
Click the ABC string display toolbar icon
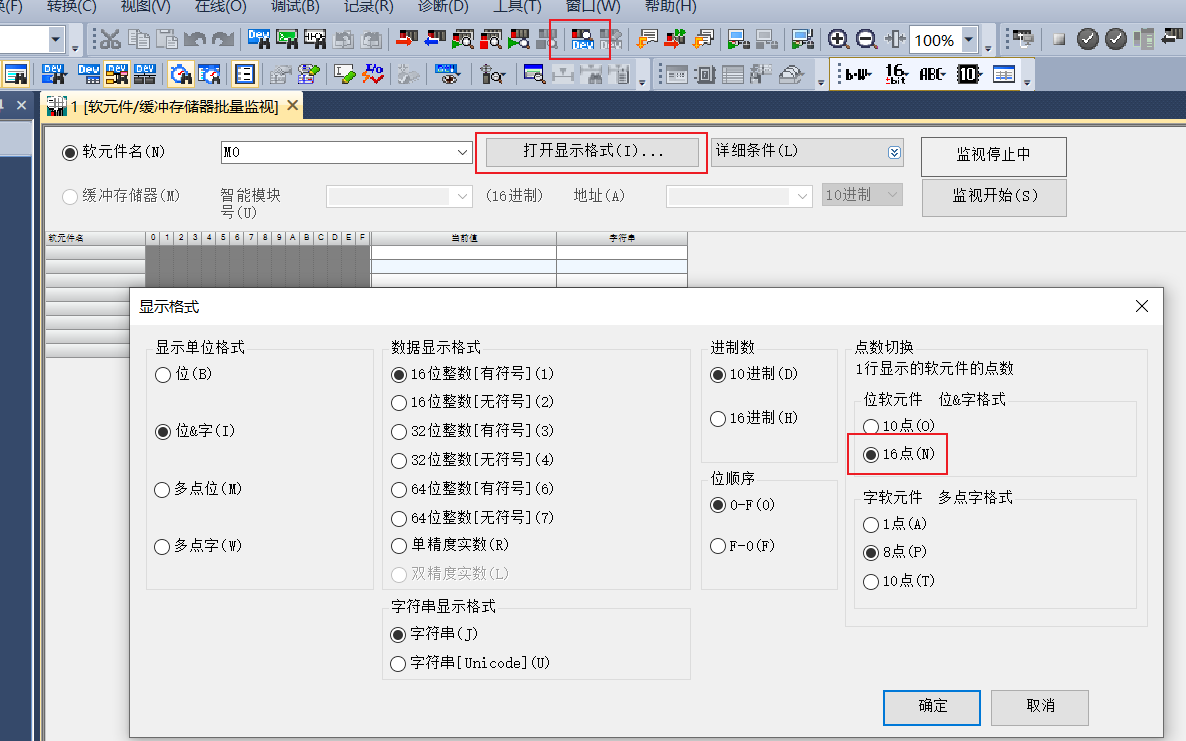pyautogui.click(x=932, y=74)
